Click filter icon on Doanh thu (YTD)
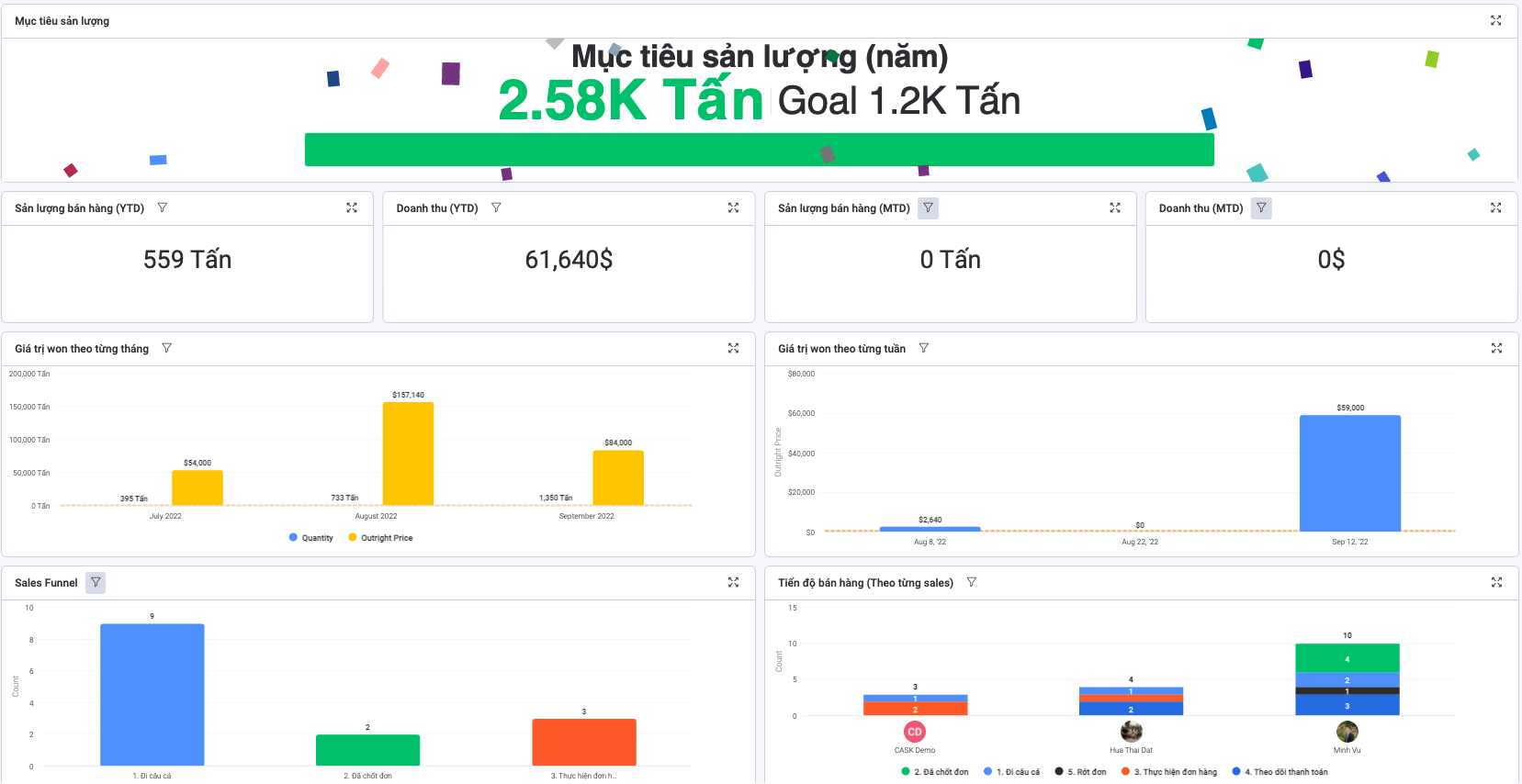 tap(496, 208)
